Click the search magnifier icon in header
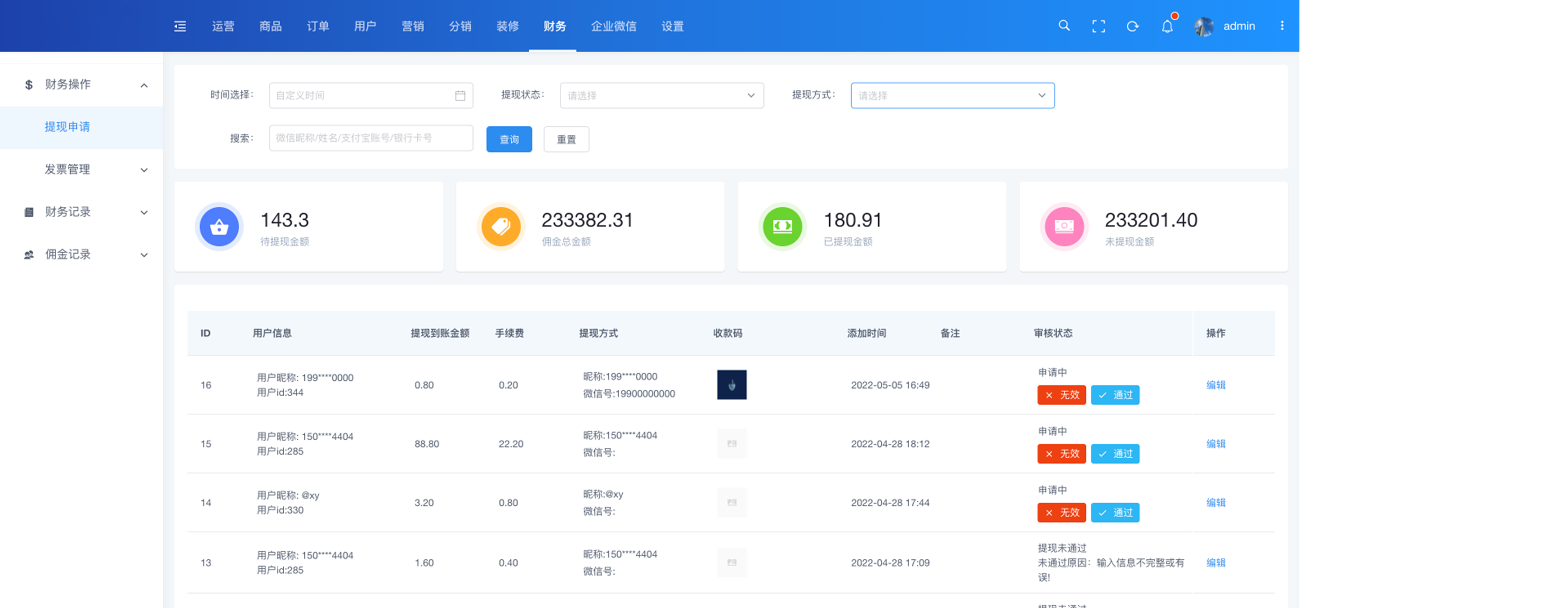 coord(1064,25)
